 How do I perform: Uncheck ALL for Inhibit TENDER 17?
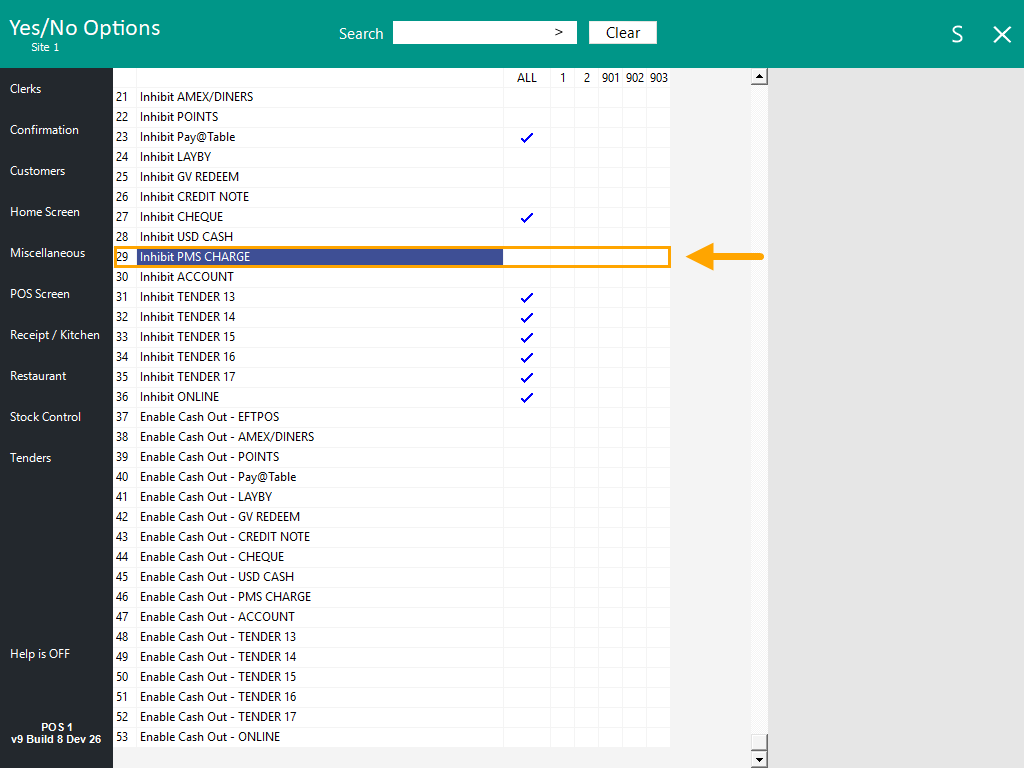pyautogui.click(x=526, y=377)
